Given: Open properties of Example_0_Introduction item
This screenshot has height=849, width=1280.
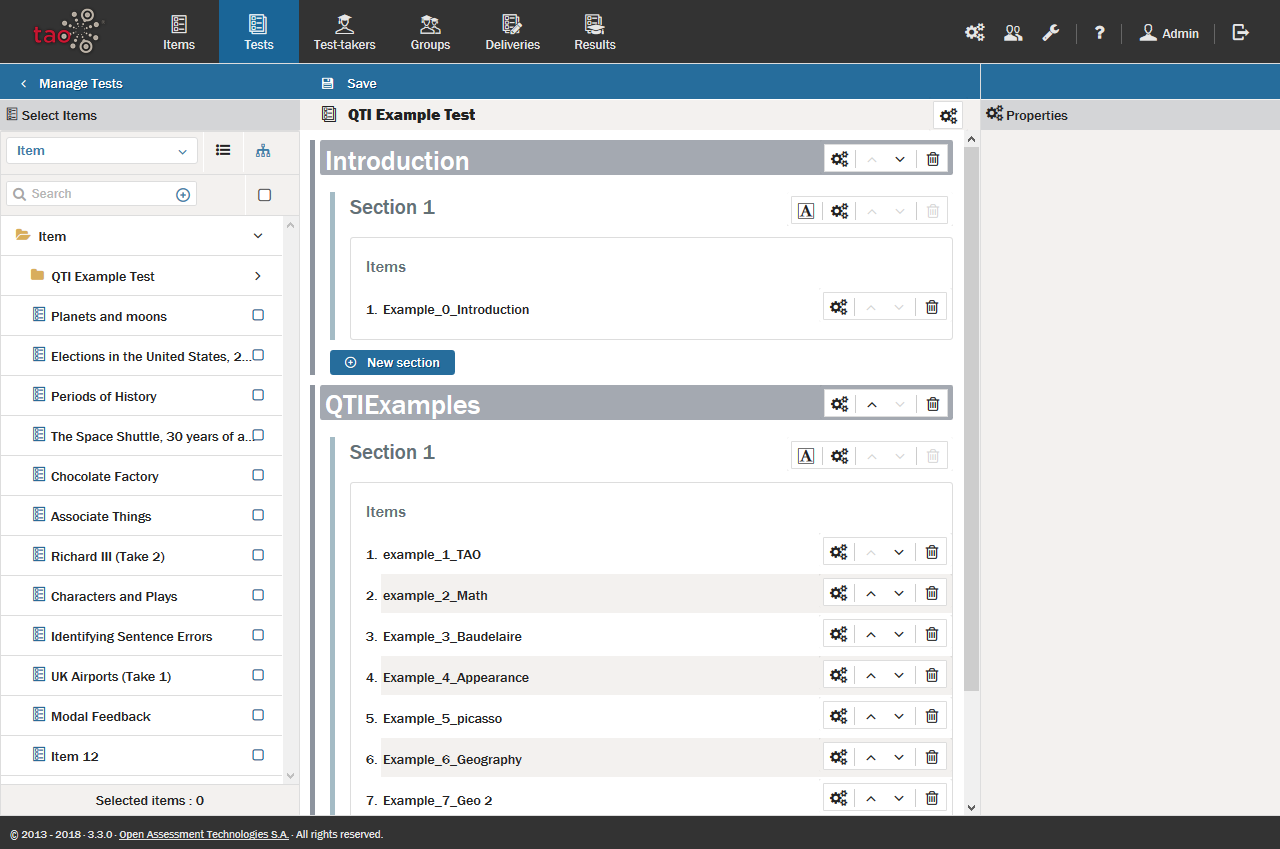Looking at the screenshot, I should pos(839,308).
